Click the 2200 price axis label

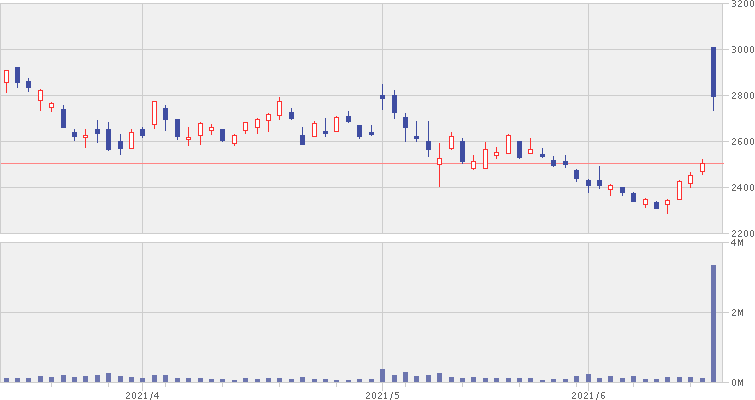pos(741,233)
